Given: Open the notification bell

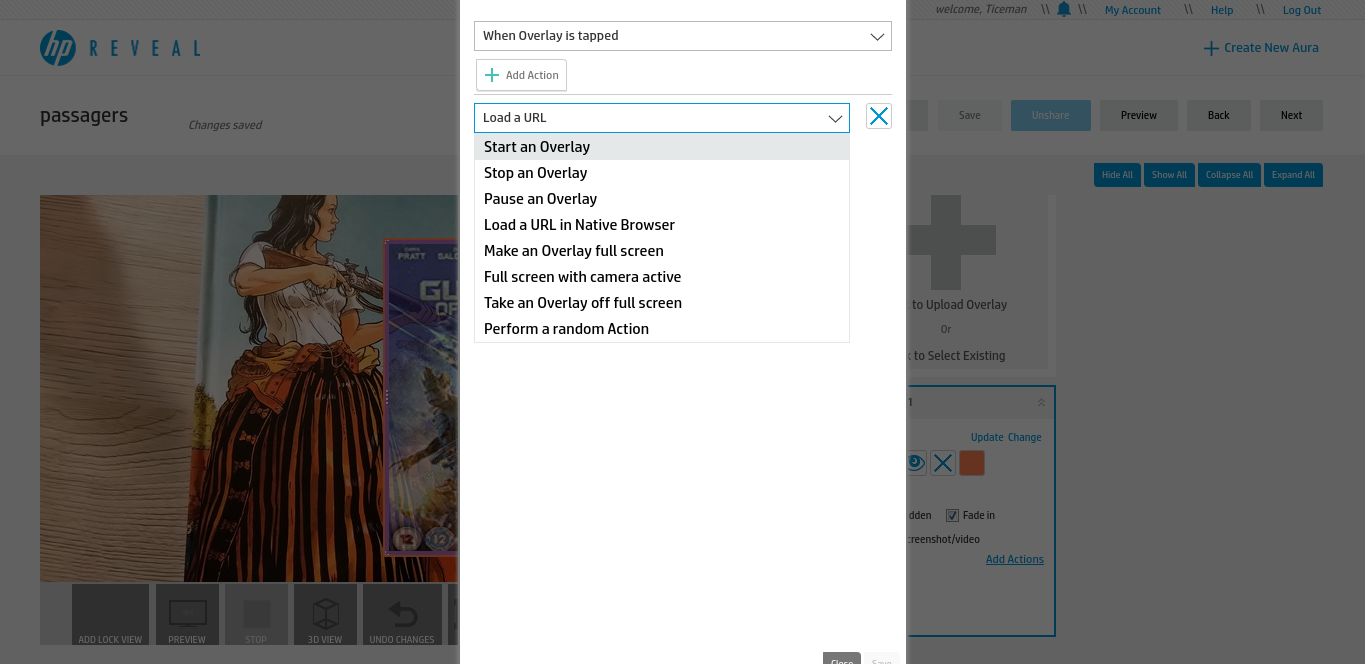Looking at the screenshot, I should (1064, 9).
